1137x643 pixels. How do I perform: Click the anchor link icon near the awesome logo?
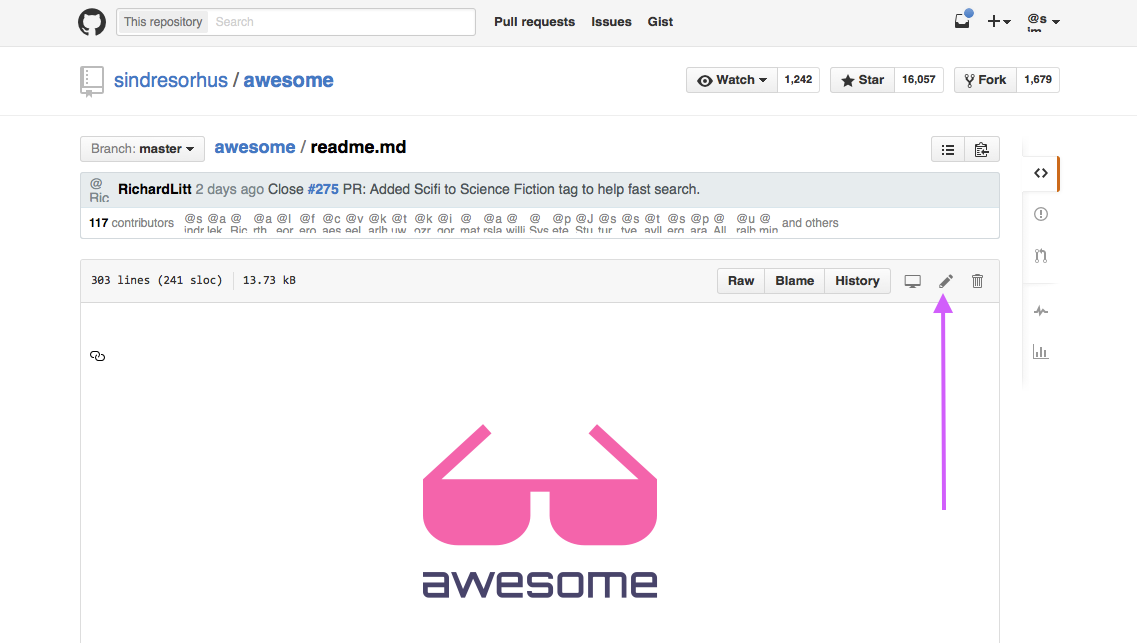pyautogui.click(x=97, y=355)
